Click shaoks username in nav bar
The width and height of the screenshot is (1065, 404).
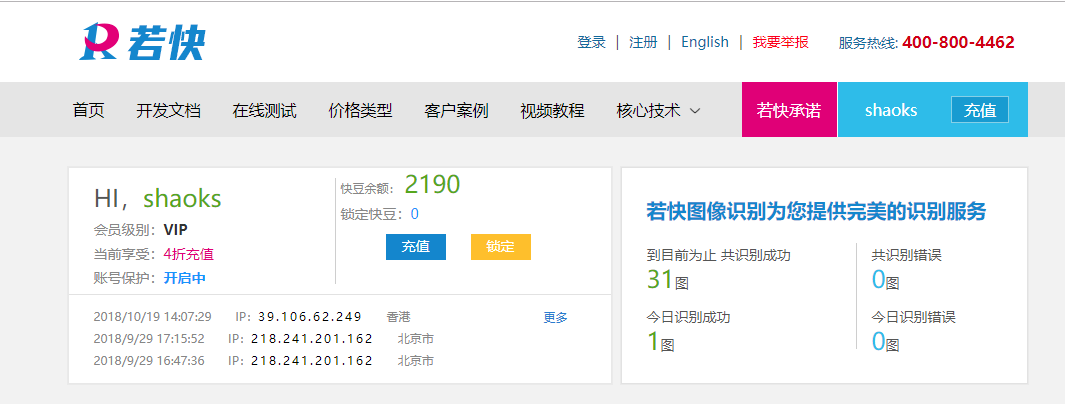(x=891, y=110)
